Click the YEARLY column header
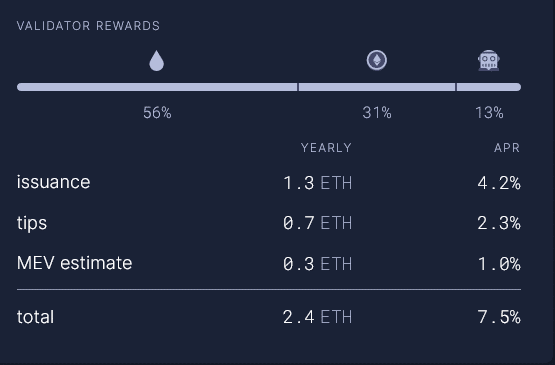This screenshot has height=365, width=555. pyautogui.click(x=326, y=148)
